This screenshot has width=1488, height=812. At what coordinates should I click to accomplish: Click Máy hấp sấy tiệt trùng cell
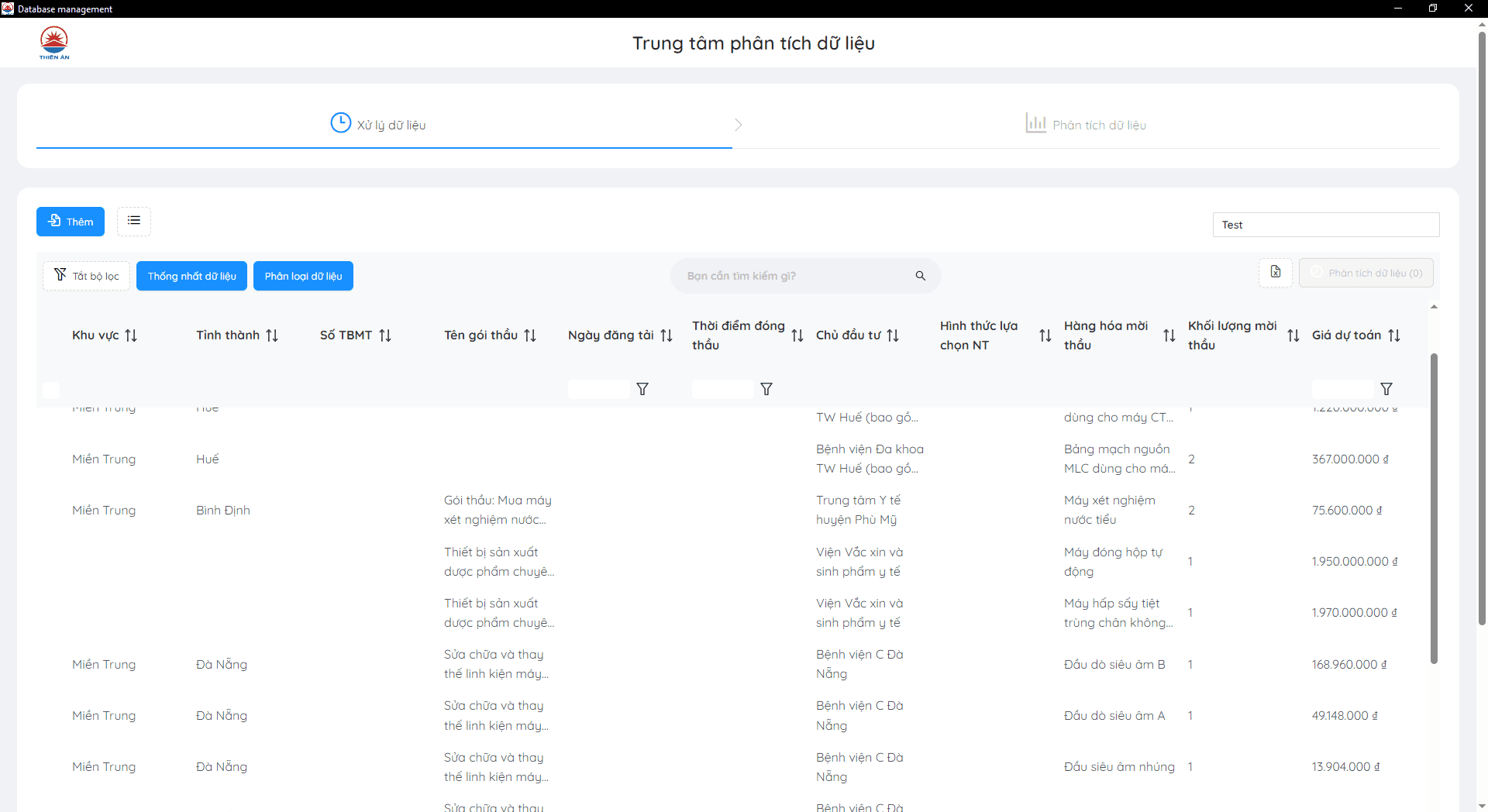coord(1118,613)
